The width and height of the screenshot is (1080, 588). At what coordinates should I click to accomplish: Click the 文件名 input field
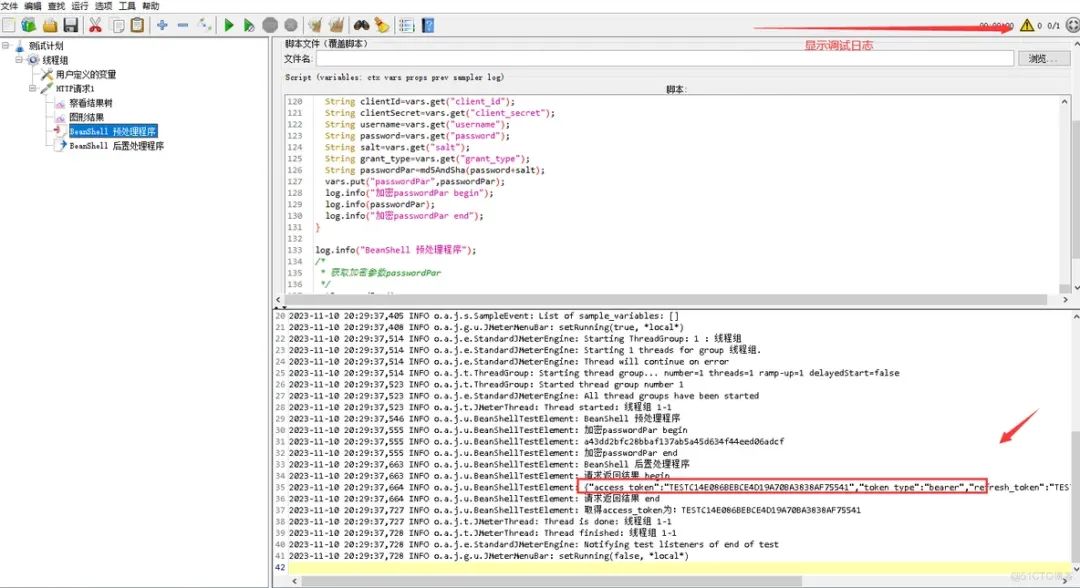pyautogui.click(x=665, y=59)
